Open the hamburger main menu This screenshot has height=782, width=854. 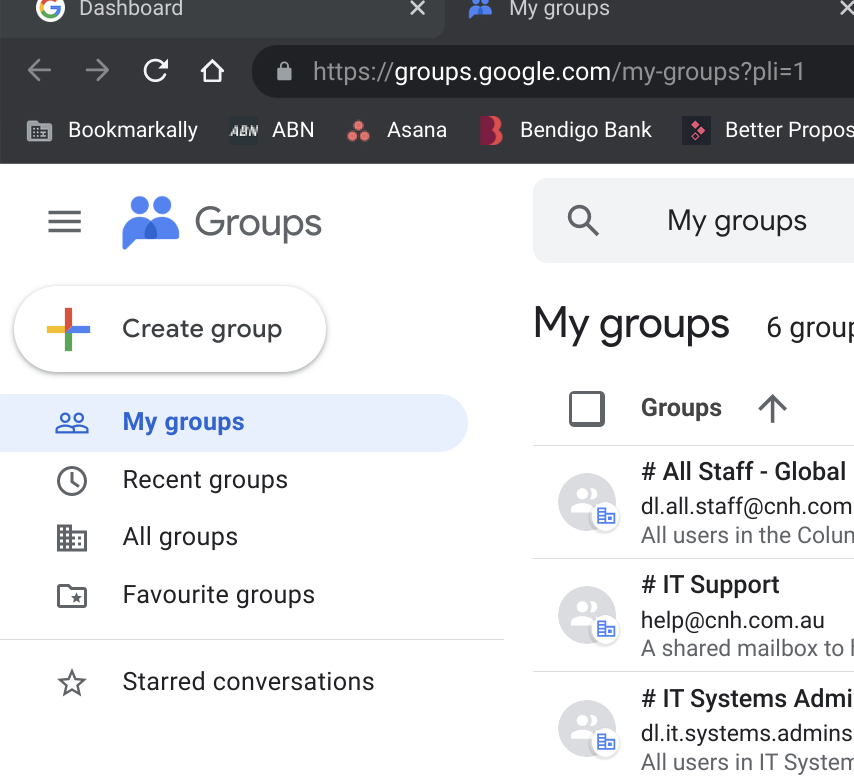pyautogui.click(x=65, y=222)
